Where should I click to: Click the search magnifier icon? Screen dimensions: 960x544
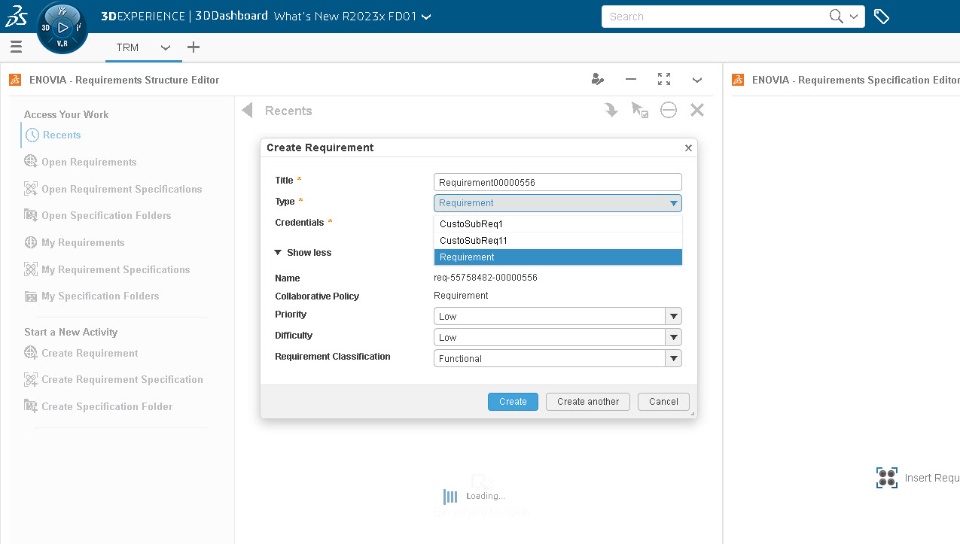[x=836, y=17]
